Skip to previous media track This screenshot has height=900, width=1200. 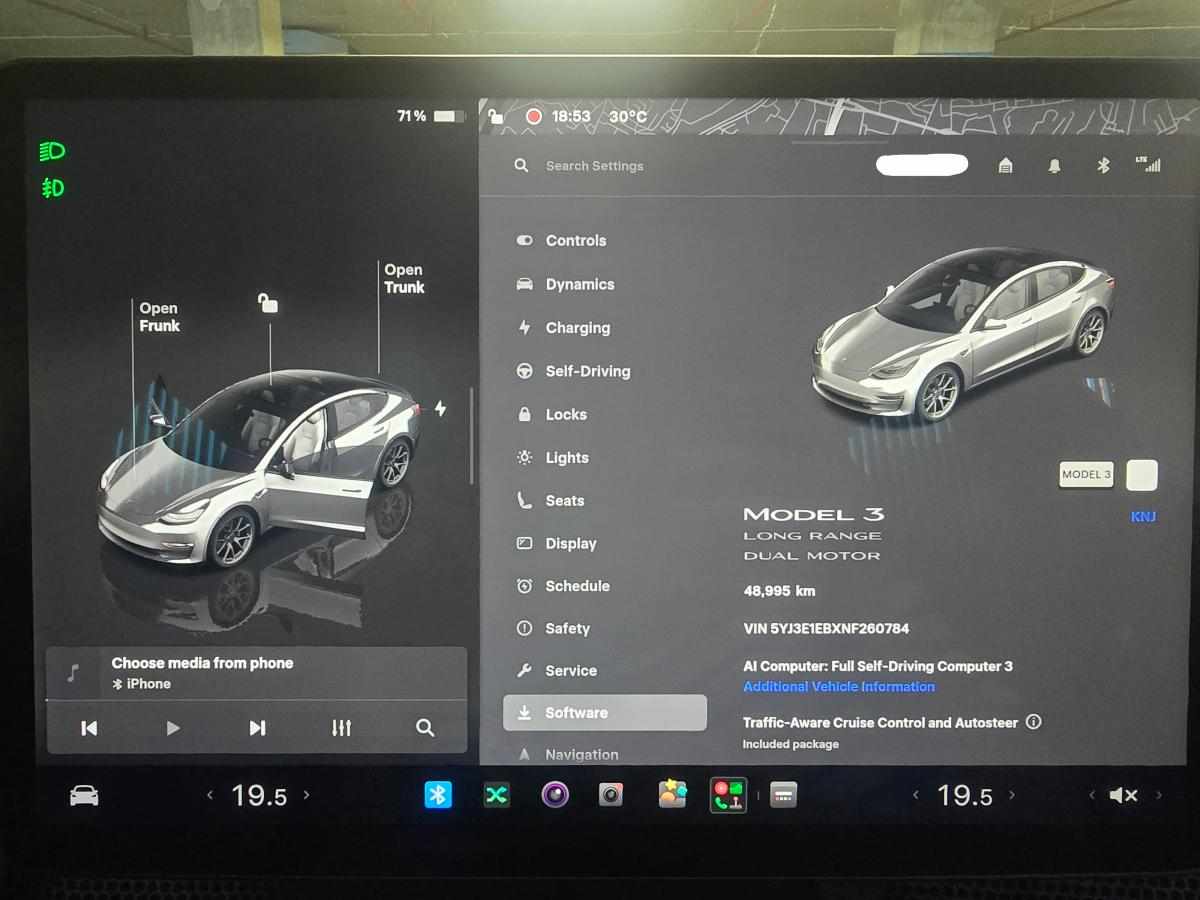(x=89, y=728)
